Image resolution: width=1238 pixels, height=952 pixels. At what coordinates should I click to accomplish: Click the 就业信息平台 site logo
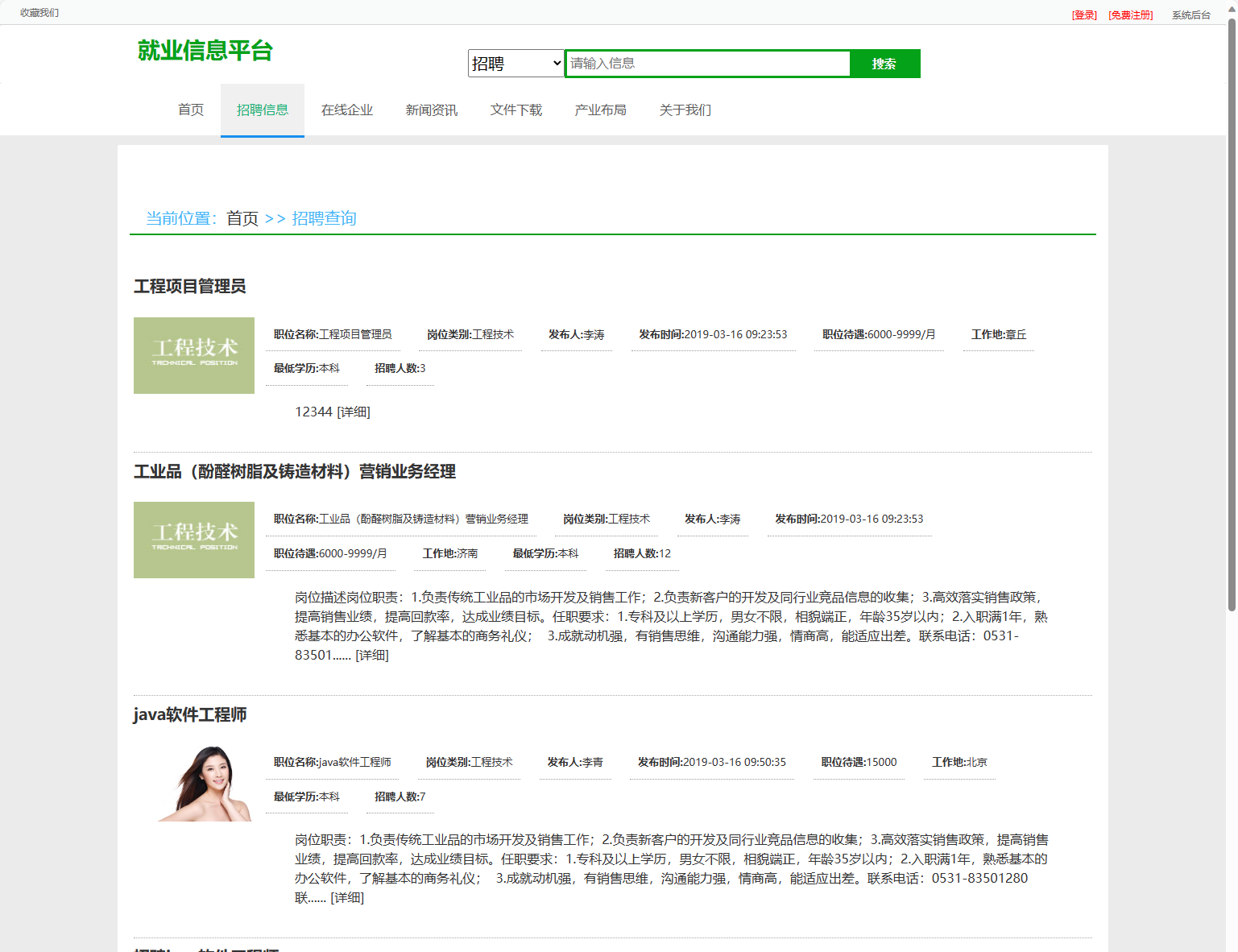[x=205, y=51]
